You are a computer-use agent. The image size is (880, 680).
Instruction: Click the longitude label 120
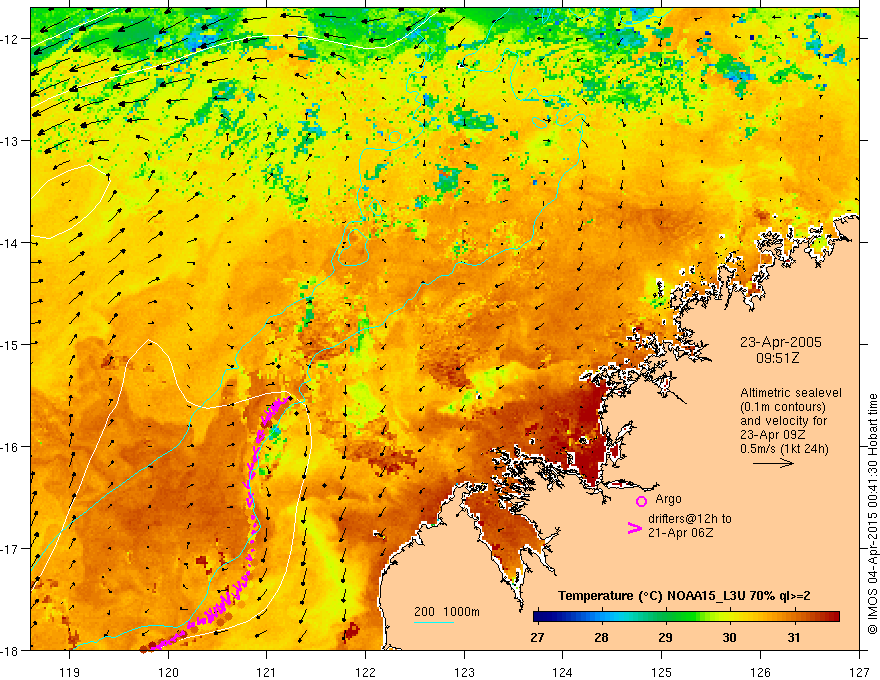(168, 672)
